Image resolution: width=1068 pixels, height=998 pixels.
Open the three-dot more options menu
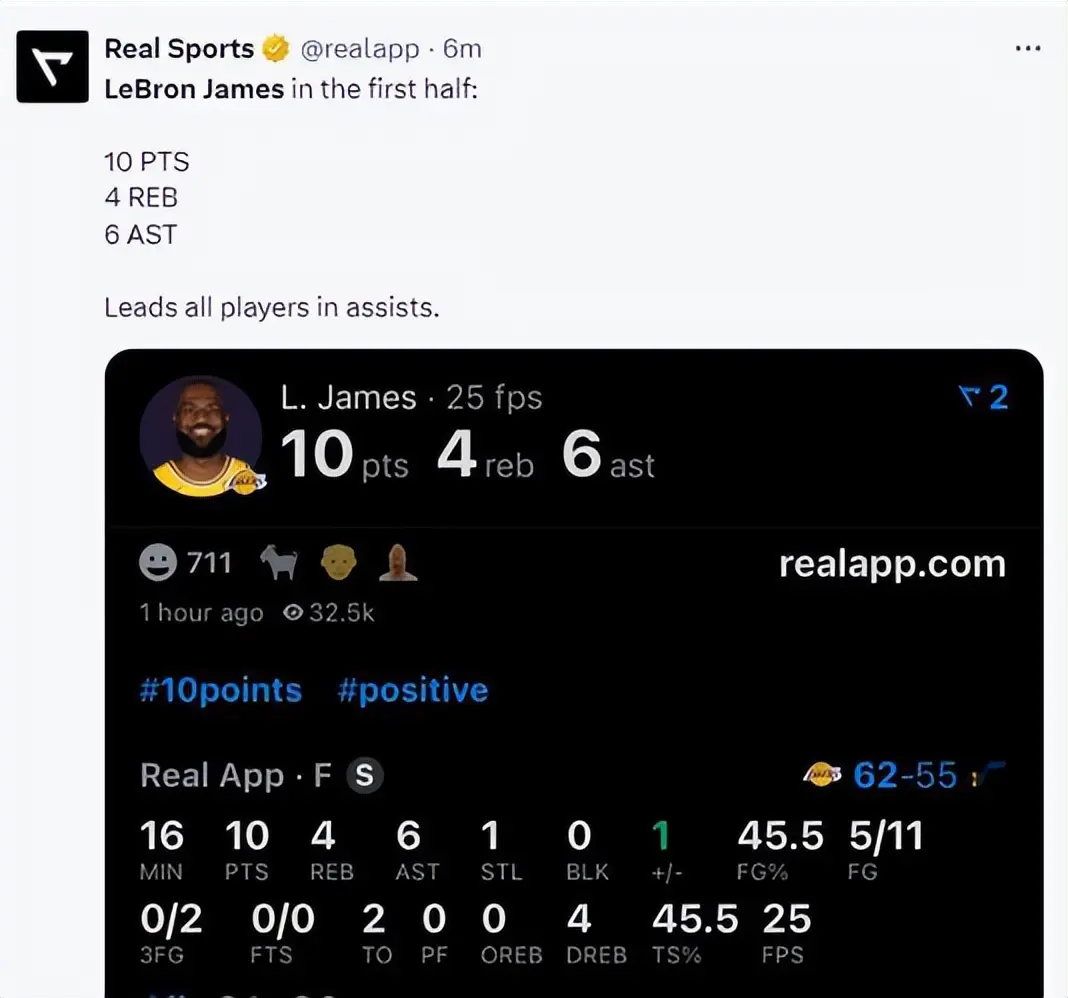coord(1027,48)
